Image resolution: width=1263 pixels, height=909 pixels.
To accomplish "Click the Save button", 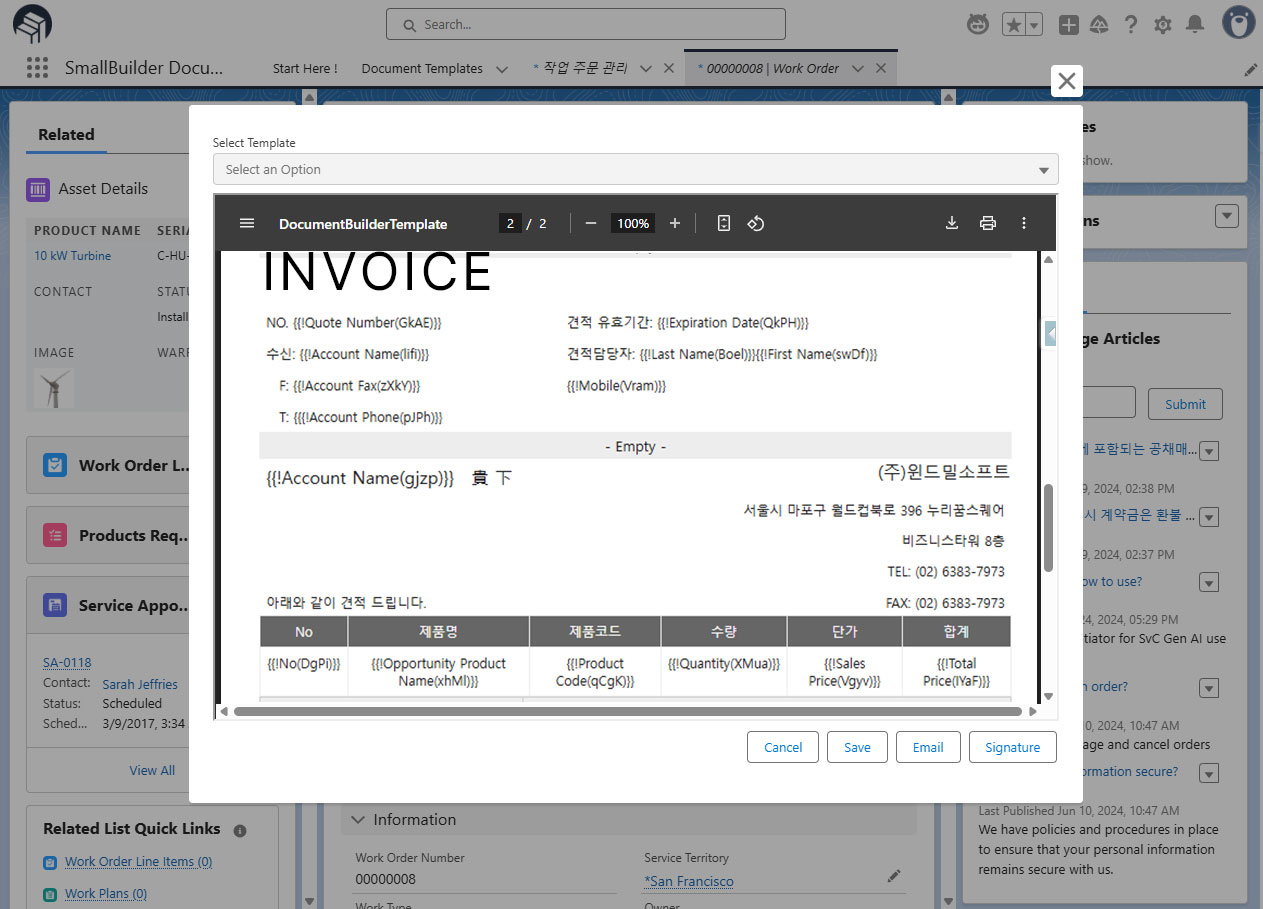I will 857,747.
